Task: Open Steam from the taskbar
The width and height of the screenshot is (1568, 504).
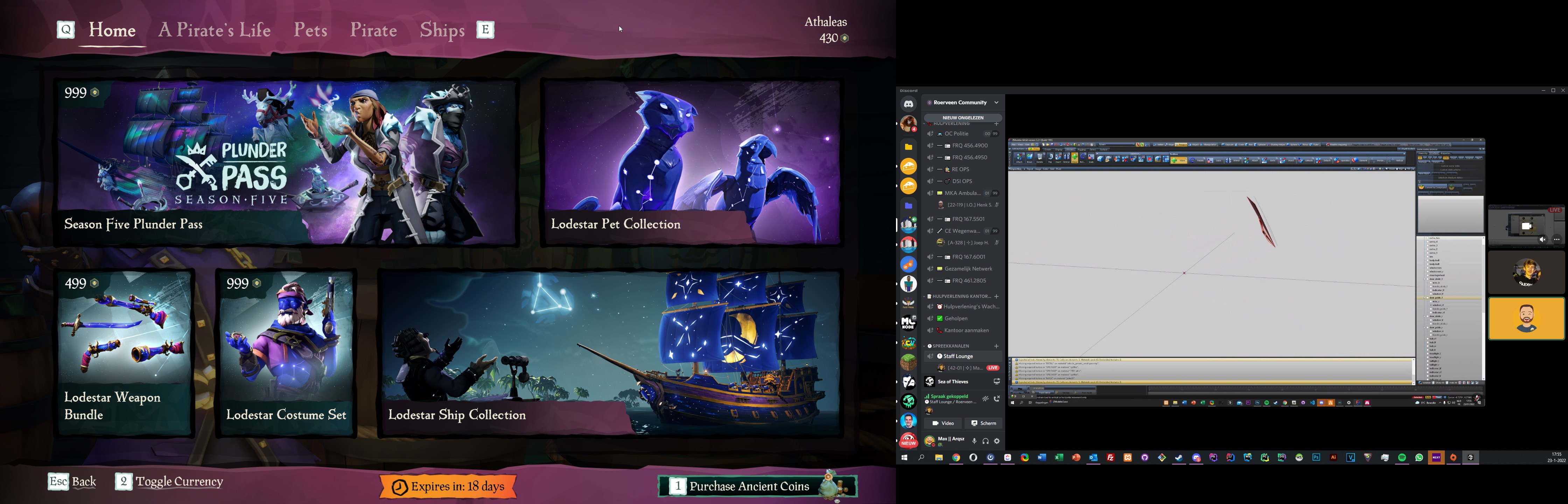Action: point(1179,458)
